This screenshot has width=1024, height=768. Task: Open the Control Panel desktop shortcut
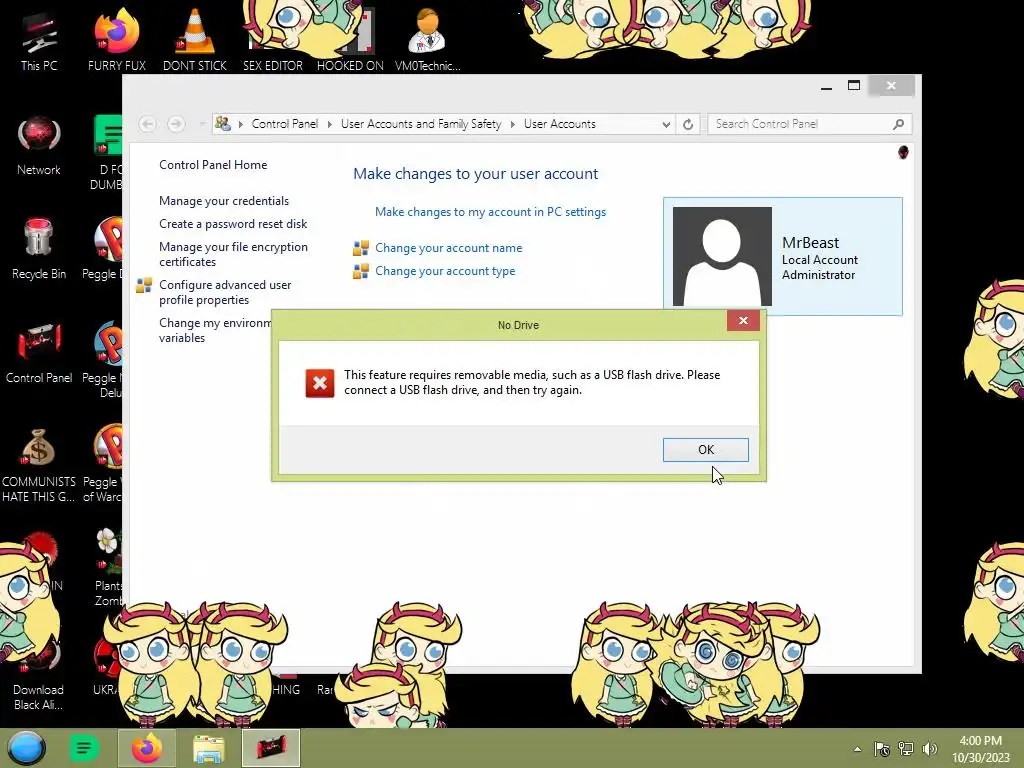(39, 353)
